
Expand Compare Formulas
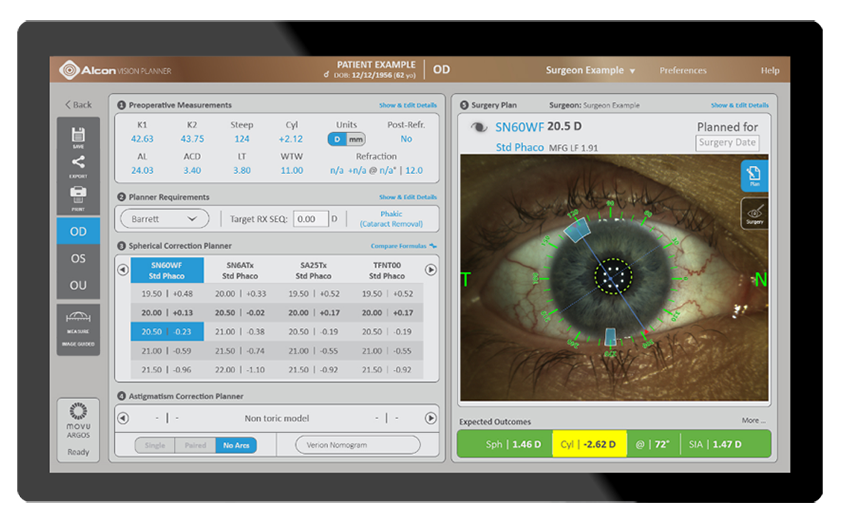pos(404,246)
